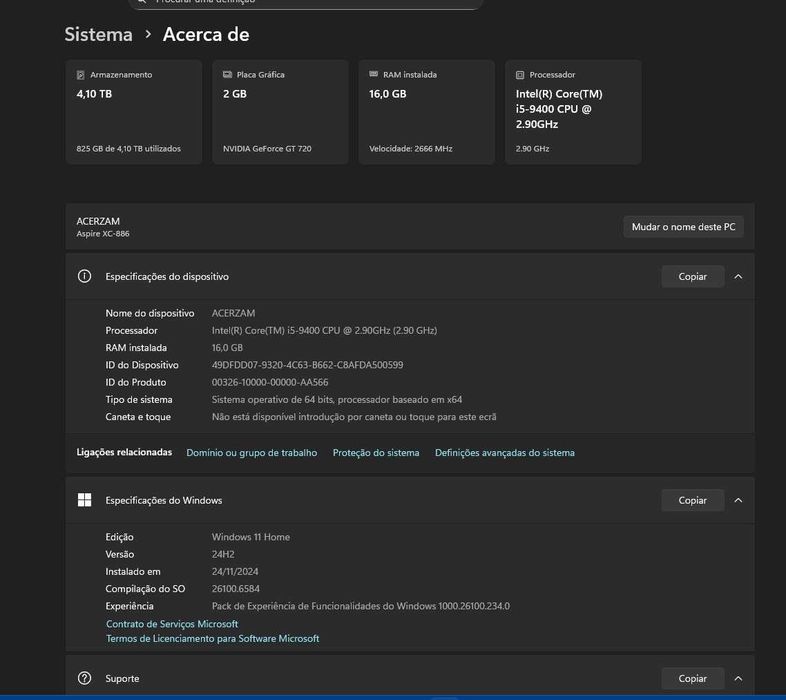The image size is (786, 700).
Task: Select the RAM instalada value in device specs
Action: click(x=227, y=347)
